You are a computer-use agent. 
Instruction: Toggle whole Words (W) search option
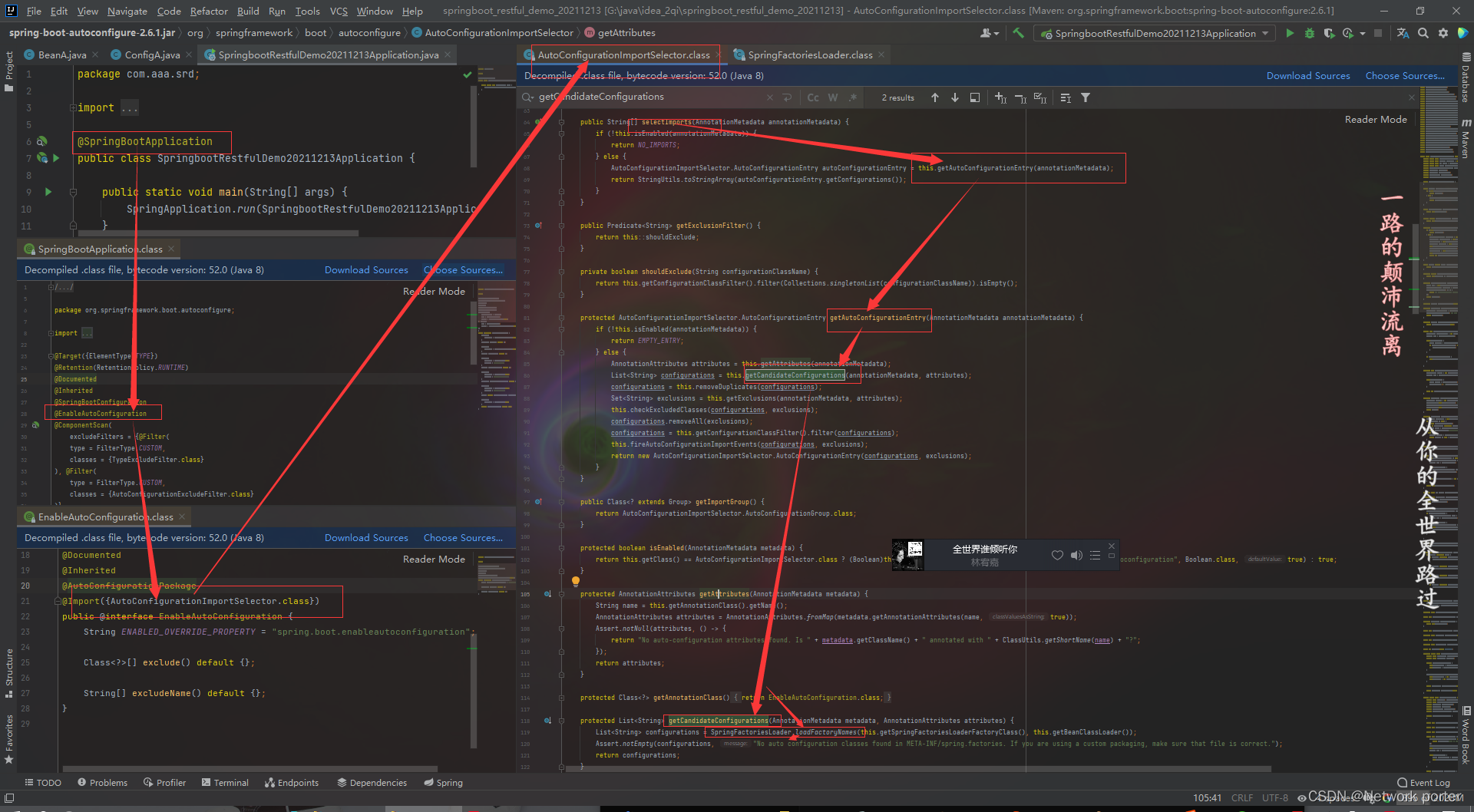tap(833, 97)
